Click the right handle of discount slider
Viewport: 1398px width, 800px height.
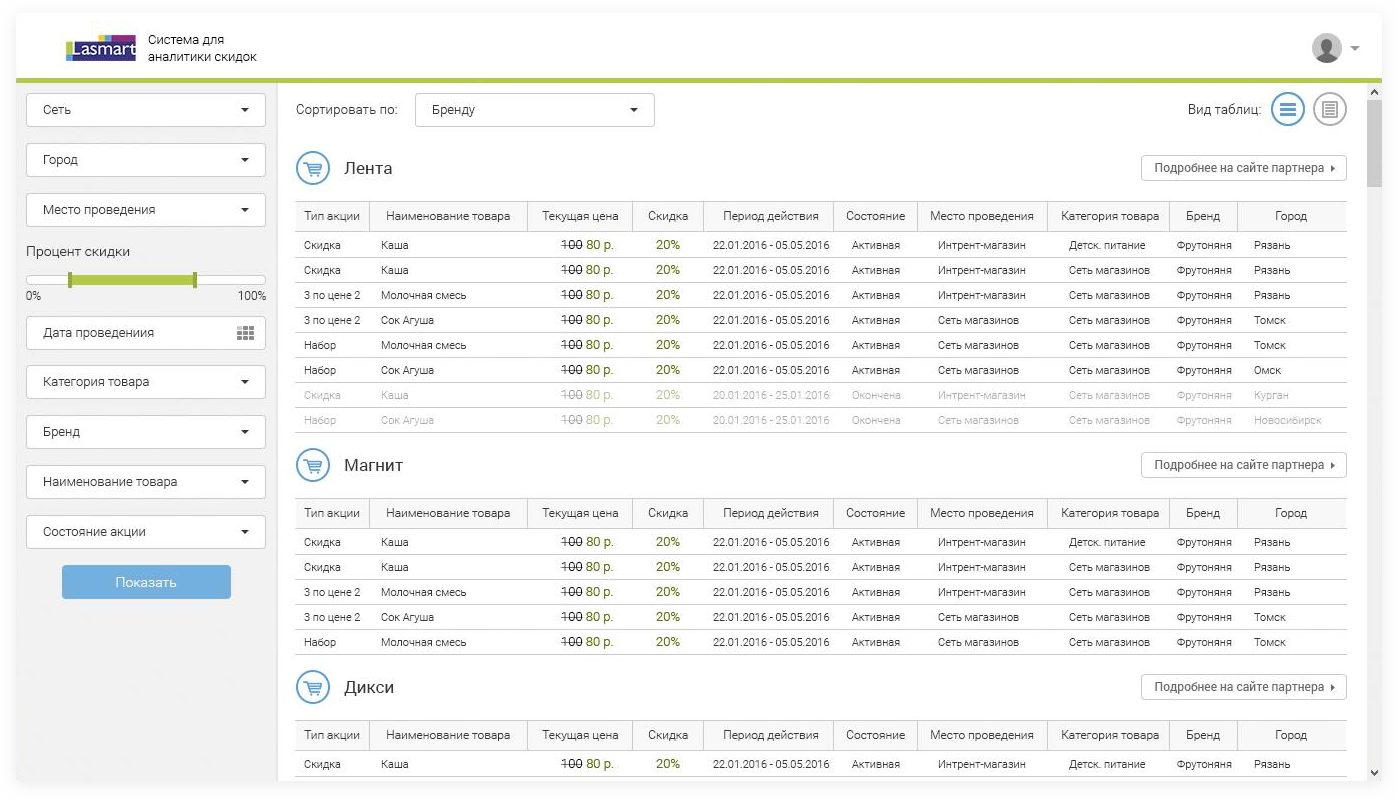pyautogui.click(x=194, y=280)
